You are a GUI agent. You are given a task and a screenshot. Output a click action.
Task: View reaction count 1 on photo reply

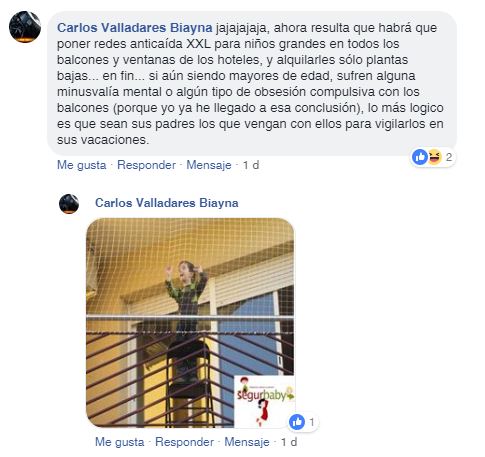[312, 422]
